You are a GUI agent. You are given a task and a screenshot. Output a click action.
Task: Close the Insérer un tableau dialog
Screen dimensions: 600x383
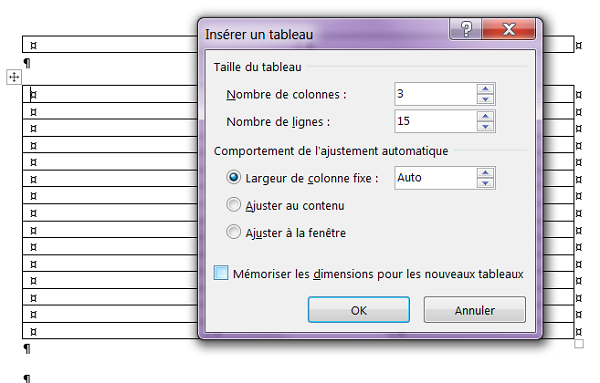click(509, 29)
